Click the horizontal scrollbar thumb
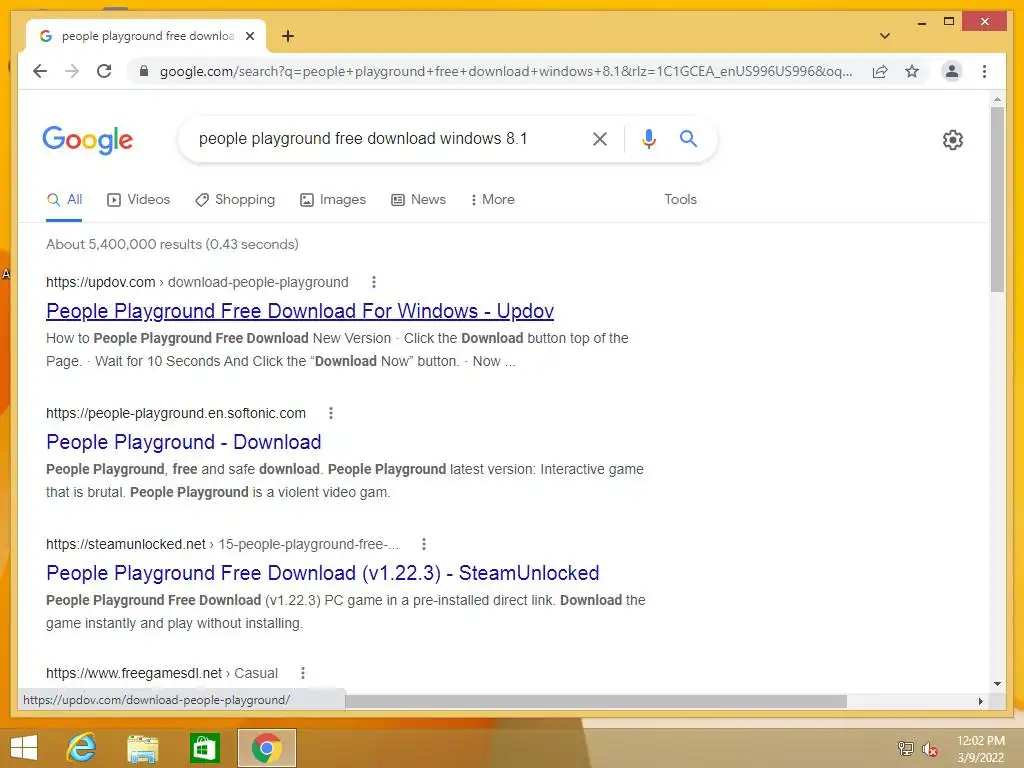Viewport: 1024px width, 768px height. coord(596,701)
